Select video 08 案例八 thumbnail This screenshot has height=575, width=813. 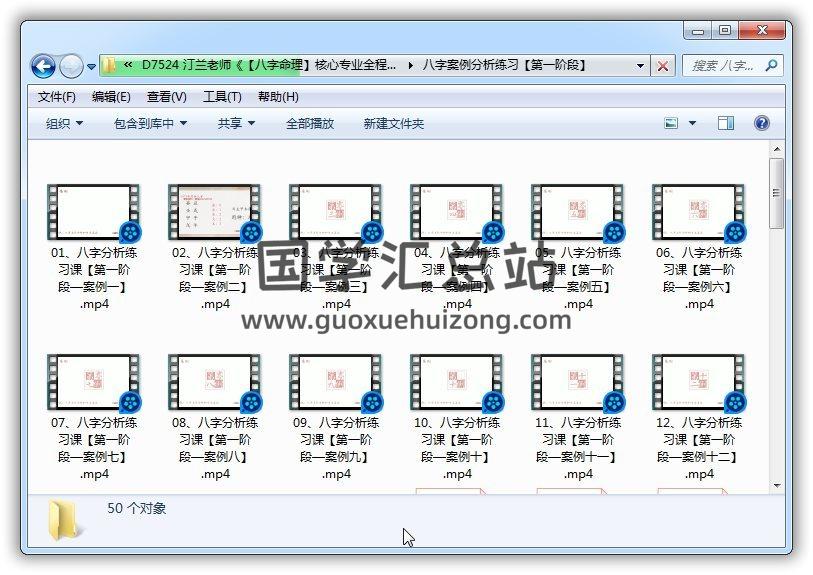(215, 383)
